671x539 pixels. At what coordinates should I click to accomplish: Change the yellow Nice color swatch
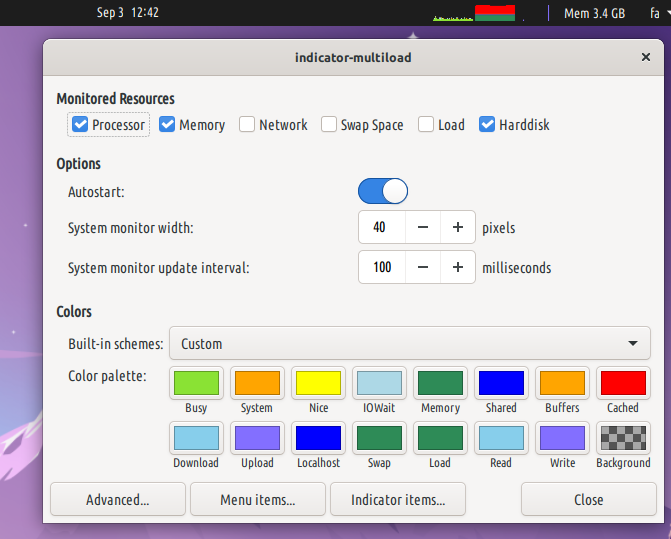pyautogui.click(x=318, y=383)
